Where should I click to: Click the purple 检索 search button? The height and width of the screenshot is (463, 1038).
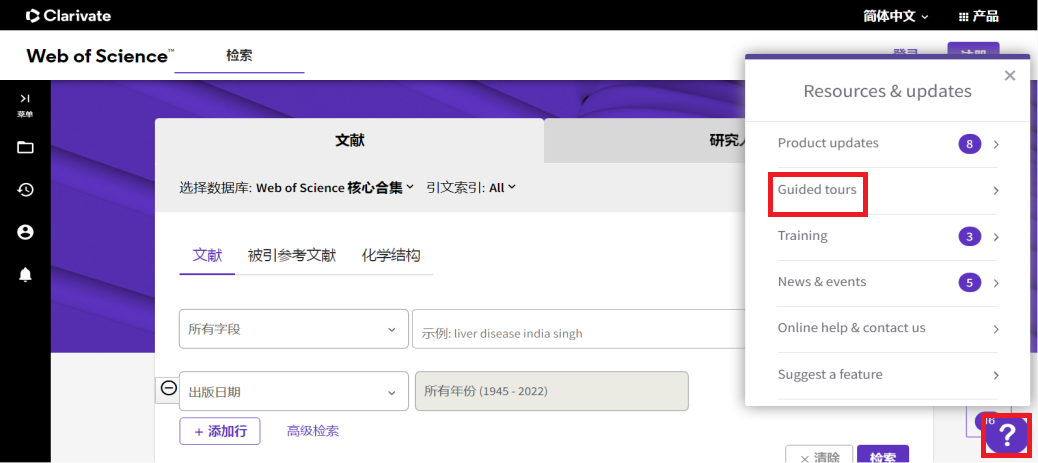(883, 456)
